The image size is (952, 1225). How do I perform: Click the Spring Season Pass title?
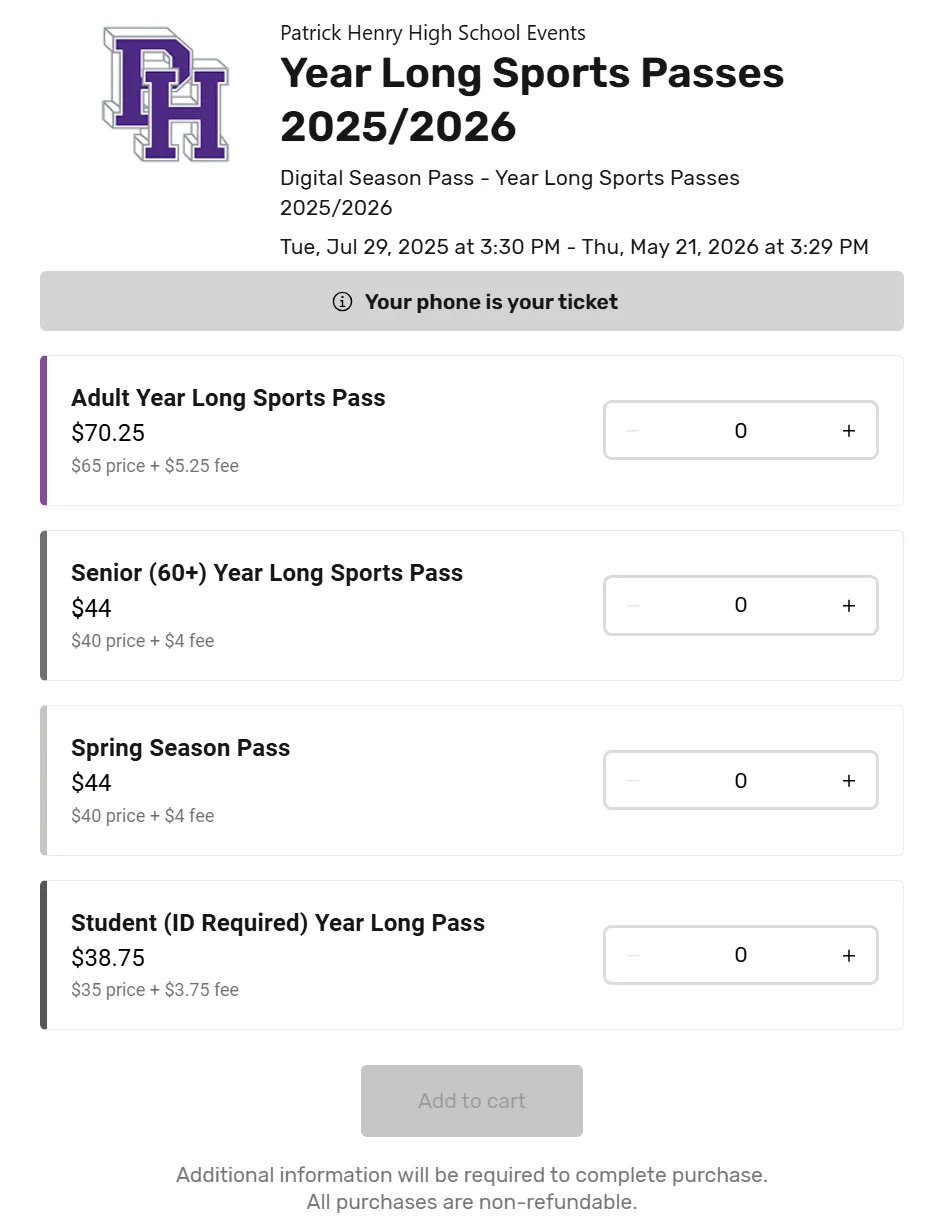point(181,748)
